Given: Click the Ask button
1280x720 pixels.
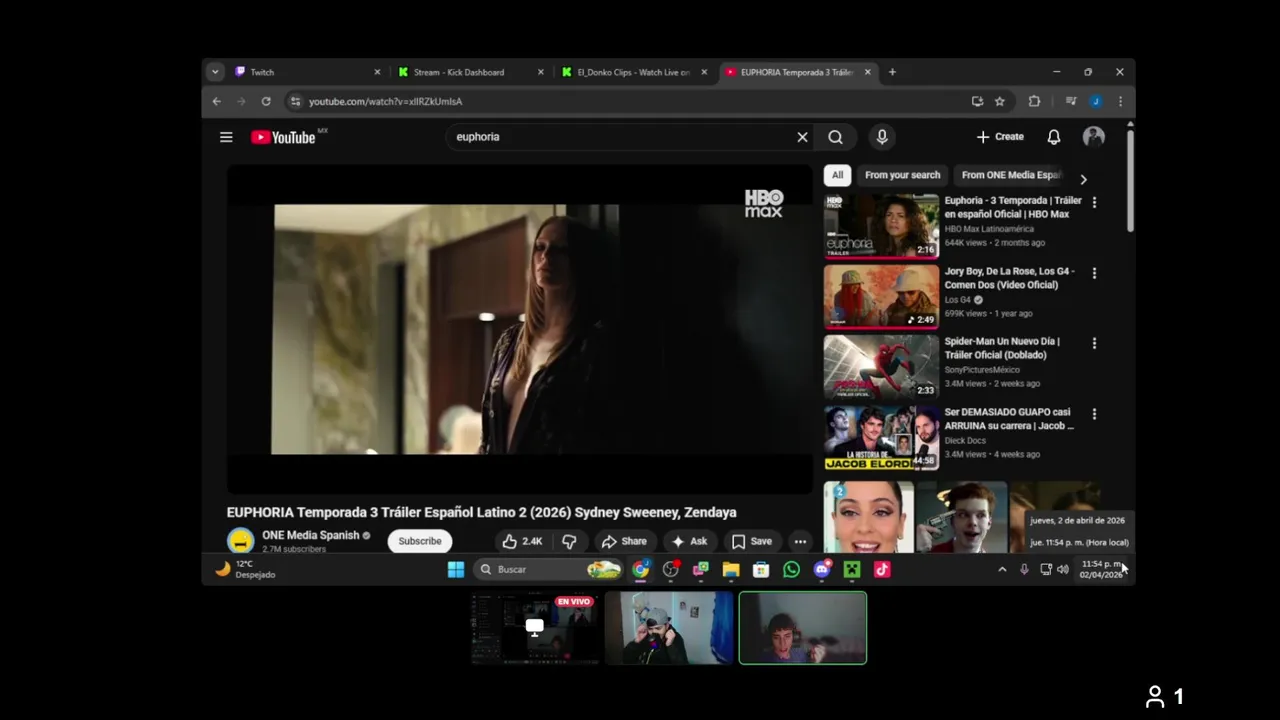Looking at the screenshot, I should [x=689, y=541].
